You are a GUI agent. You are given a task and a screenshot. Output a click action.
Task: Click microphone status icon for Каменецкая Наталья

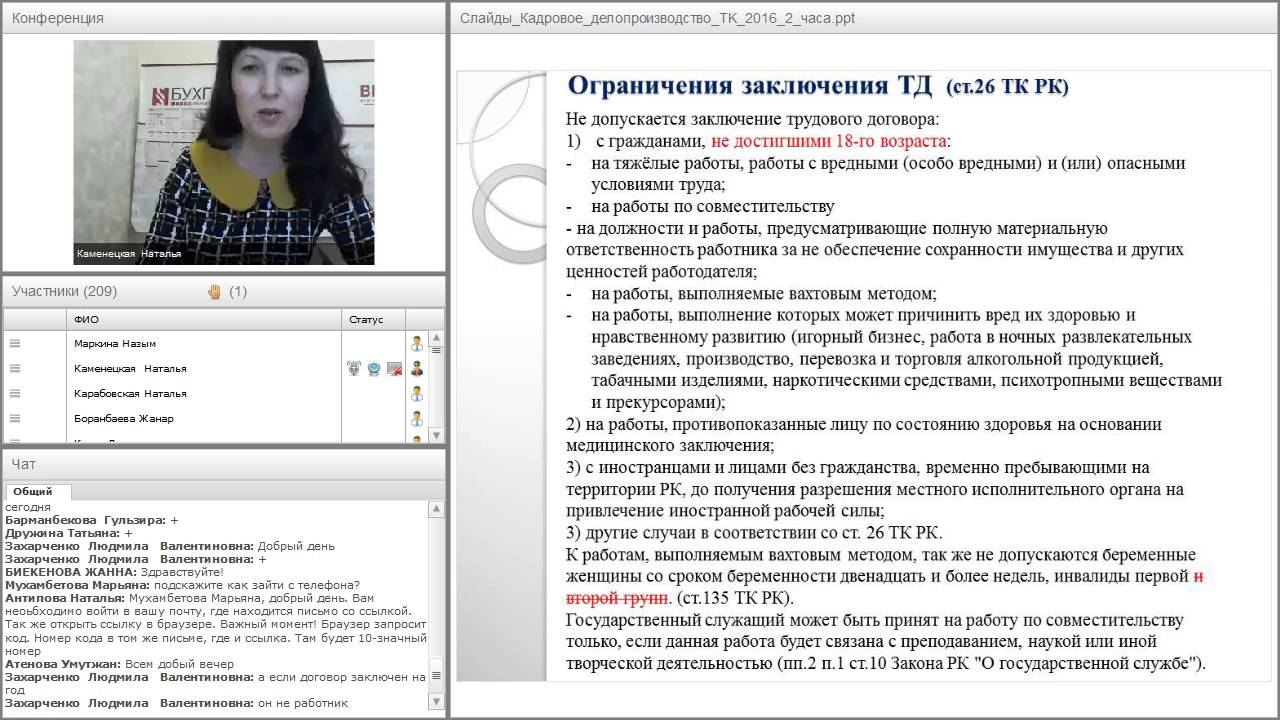coord(354,368)
